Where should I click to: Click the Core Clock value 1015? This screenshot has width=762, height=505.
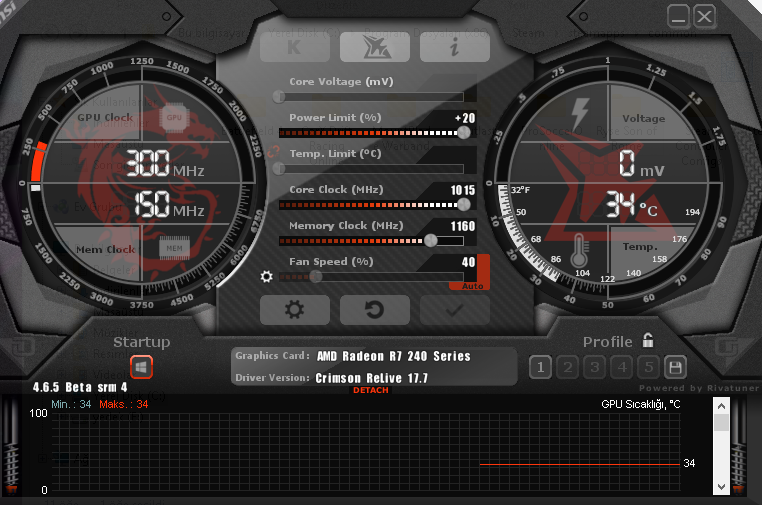click(463, 190)
